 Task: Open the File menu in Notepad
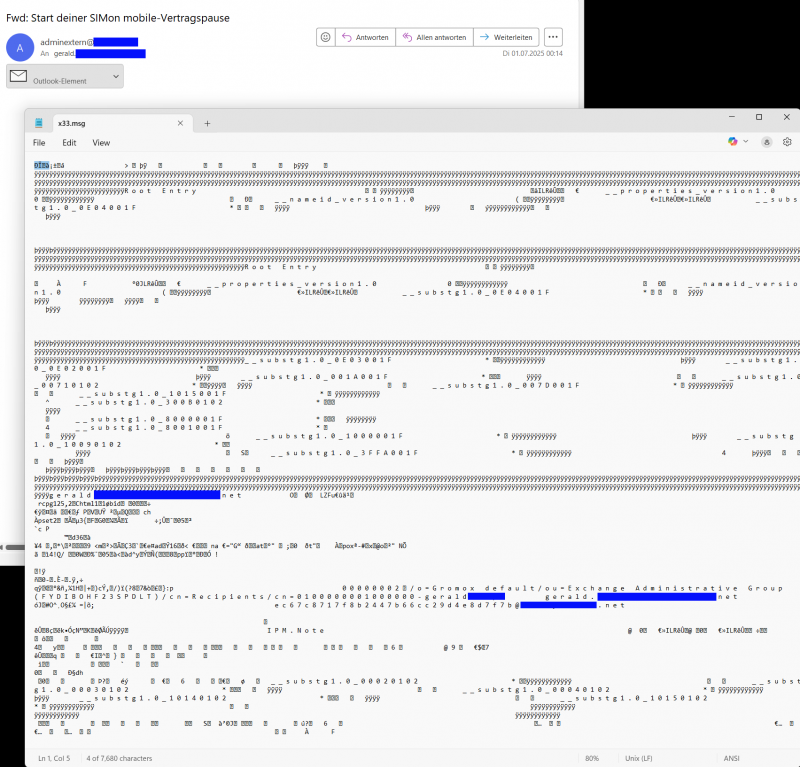point(40,143)
